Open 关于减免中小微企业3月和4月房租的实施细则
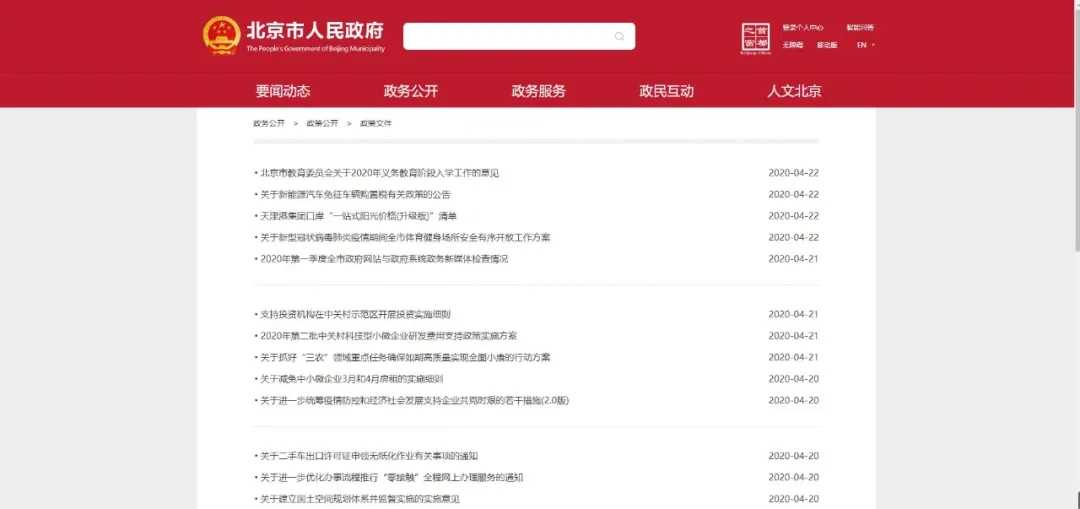 pos(351,379)
